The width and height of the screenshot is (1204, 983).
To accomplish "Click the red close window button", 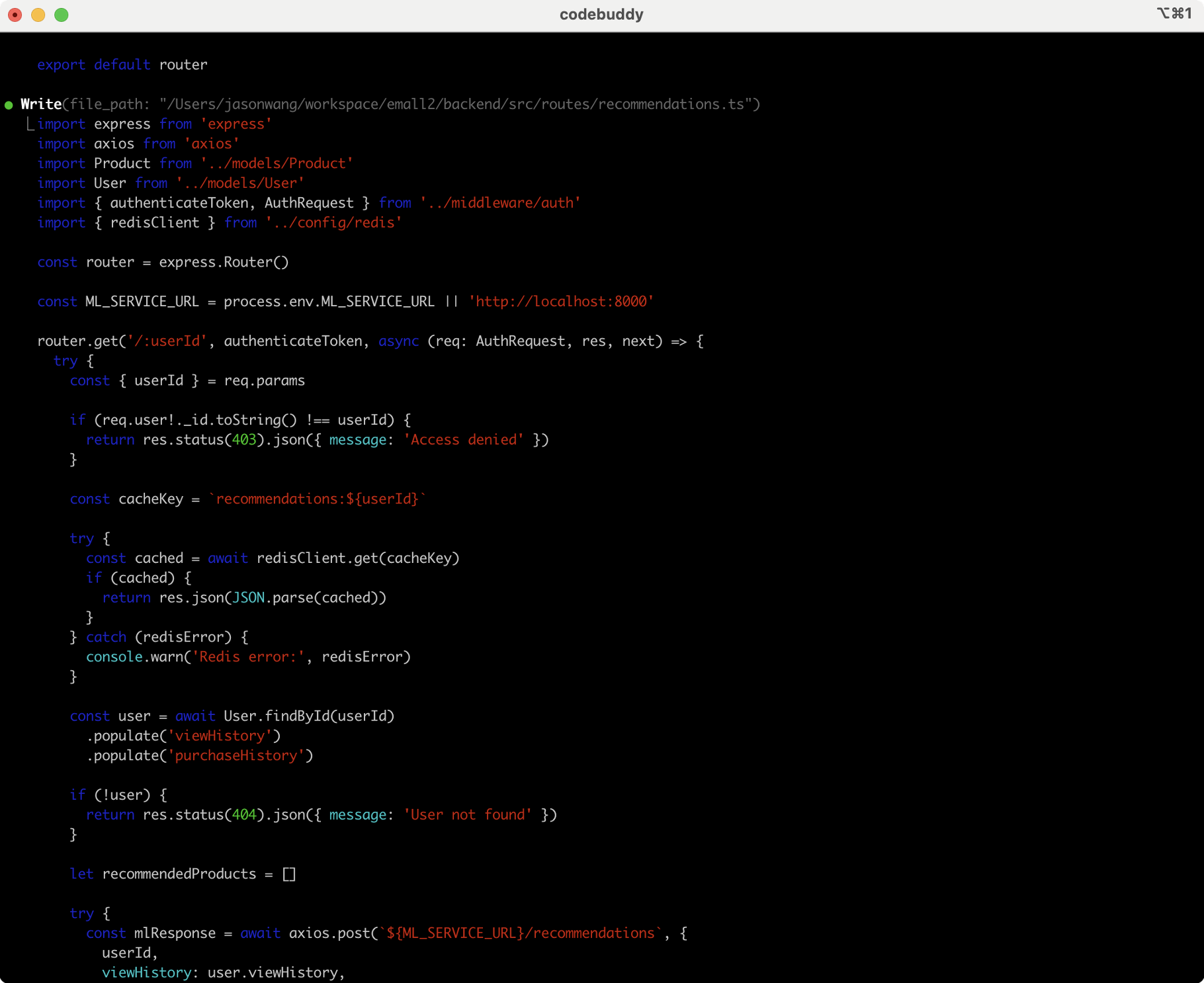I will (x=15, y=15).
